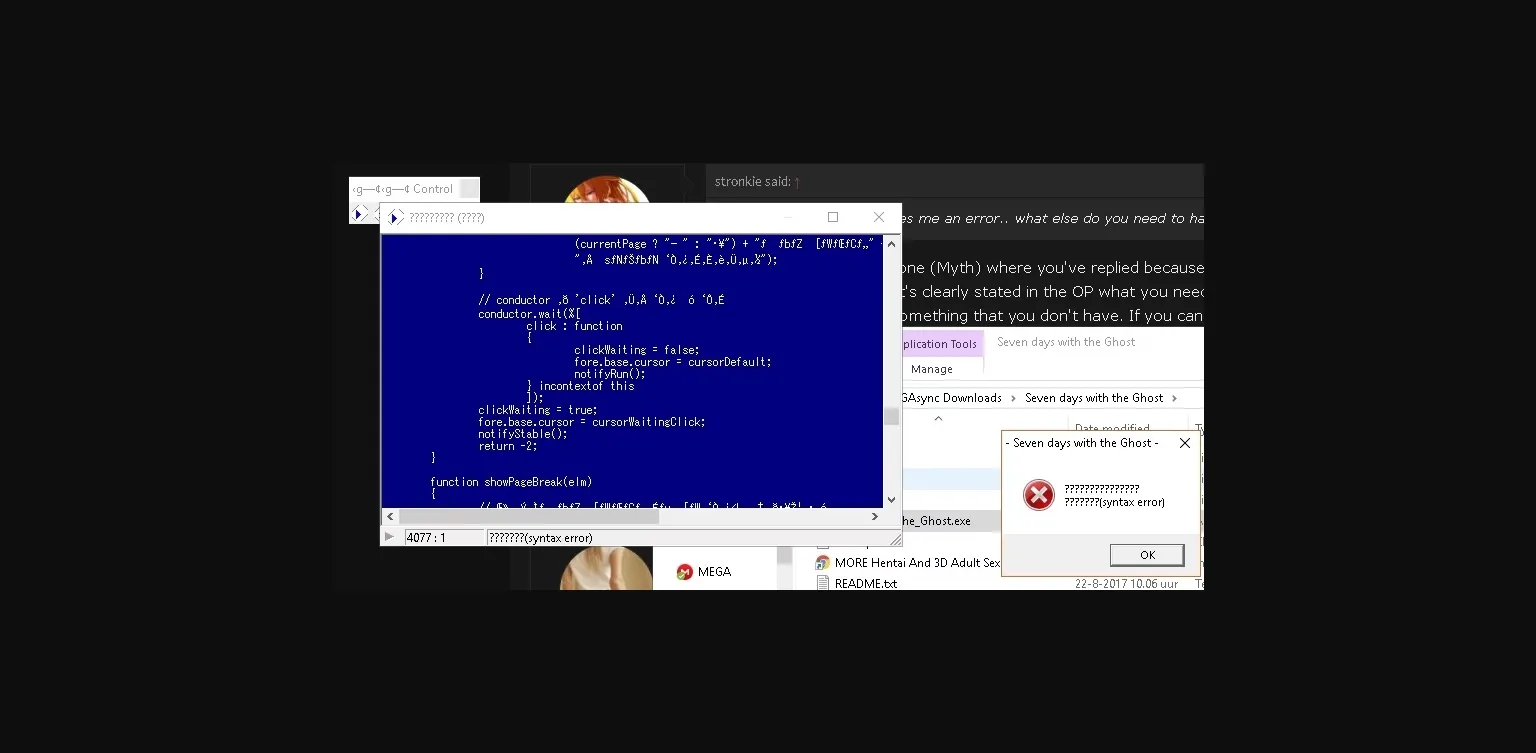Click the script editor title bar icon
The image size is (1536, 753).
(x=396, y=218)
